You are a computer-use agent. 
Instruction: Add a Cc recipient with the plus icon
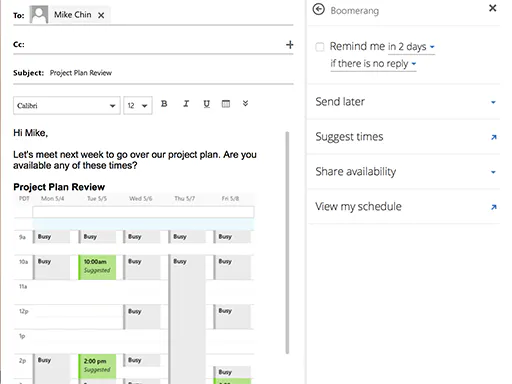click(x=290, y=45)
